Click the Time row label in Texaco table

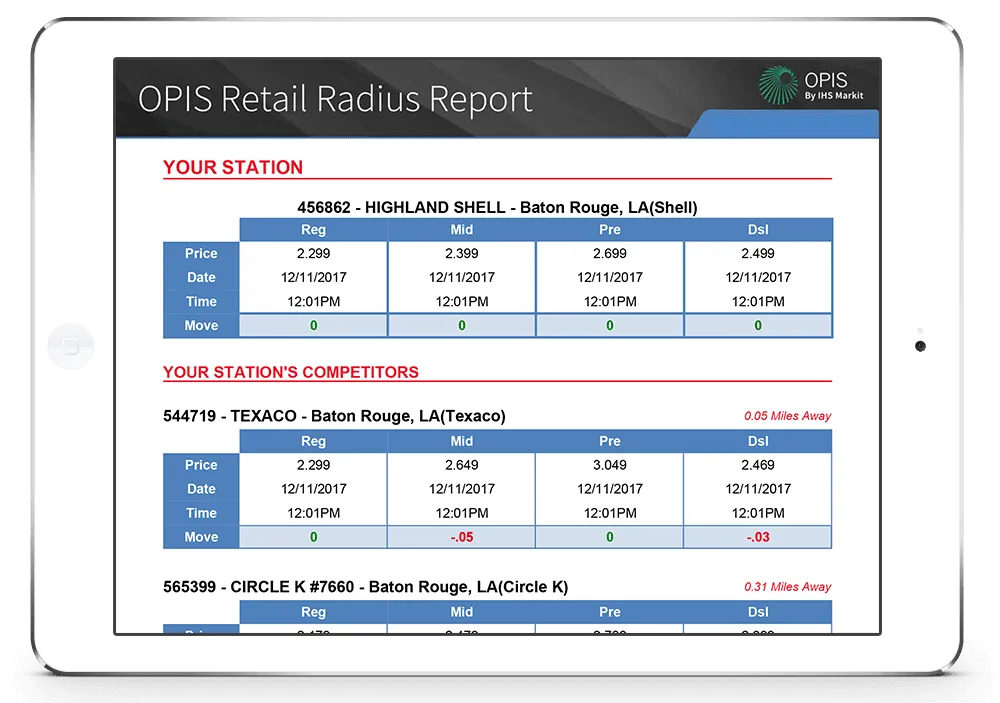(x=201, y=513)
